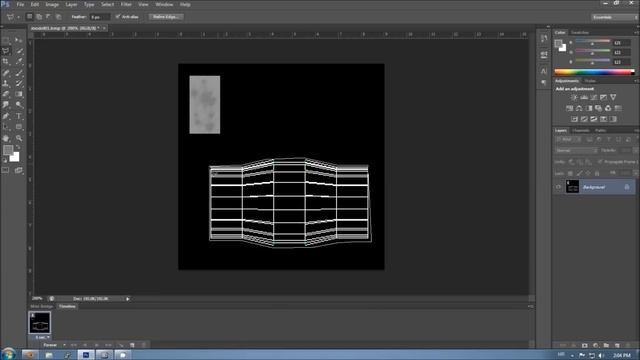Open the layer blend mode Normal dropdown
Image resolution: width=640 pixels, height=360 pixels.
(x=576, y=150)
